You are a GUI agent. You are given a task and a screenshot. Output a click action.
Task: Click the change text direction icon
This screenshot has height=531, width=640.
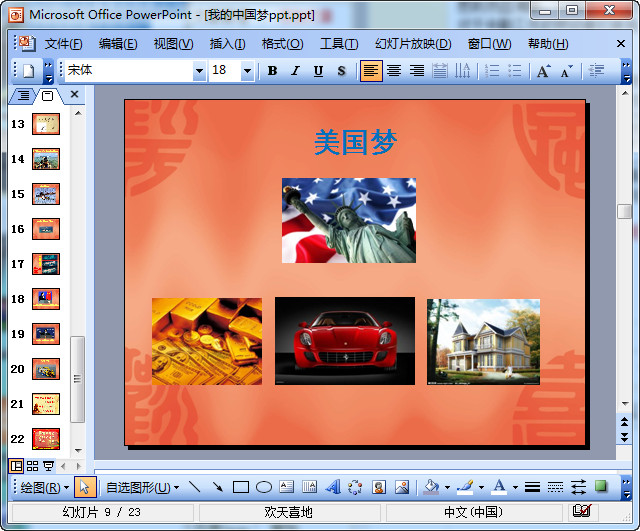point(462,71)
